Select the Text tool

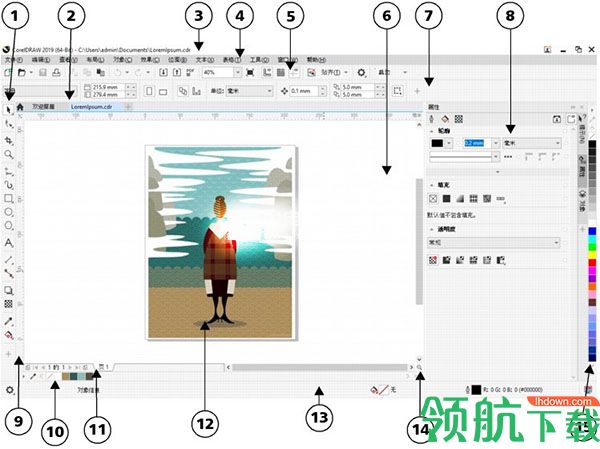tap(8, 243)
